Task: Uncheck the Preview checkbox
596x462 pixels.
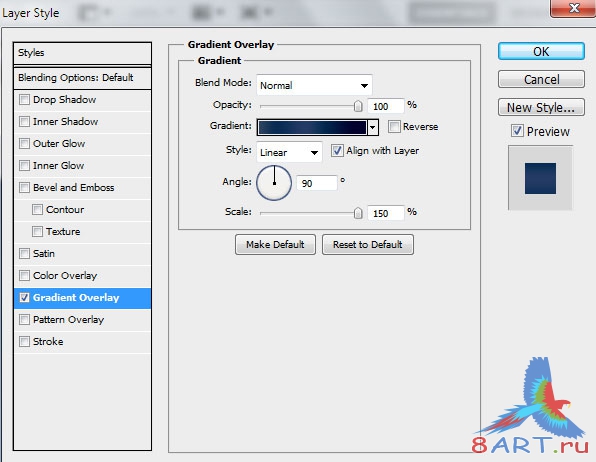Action: 517,131
